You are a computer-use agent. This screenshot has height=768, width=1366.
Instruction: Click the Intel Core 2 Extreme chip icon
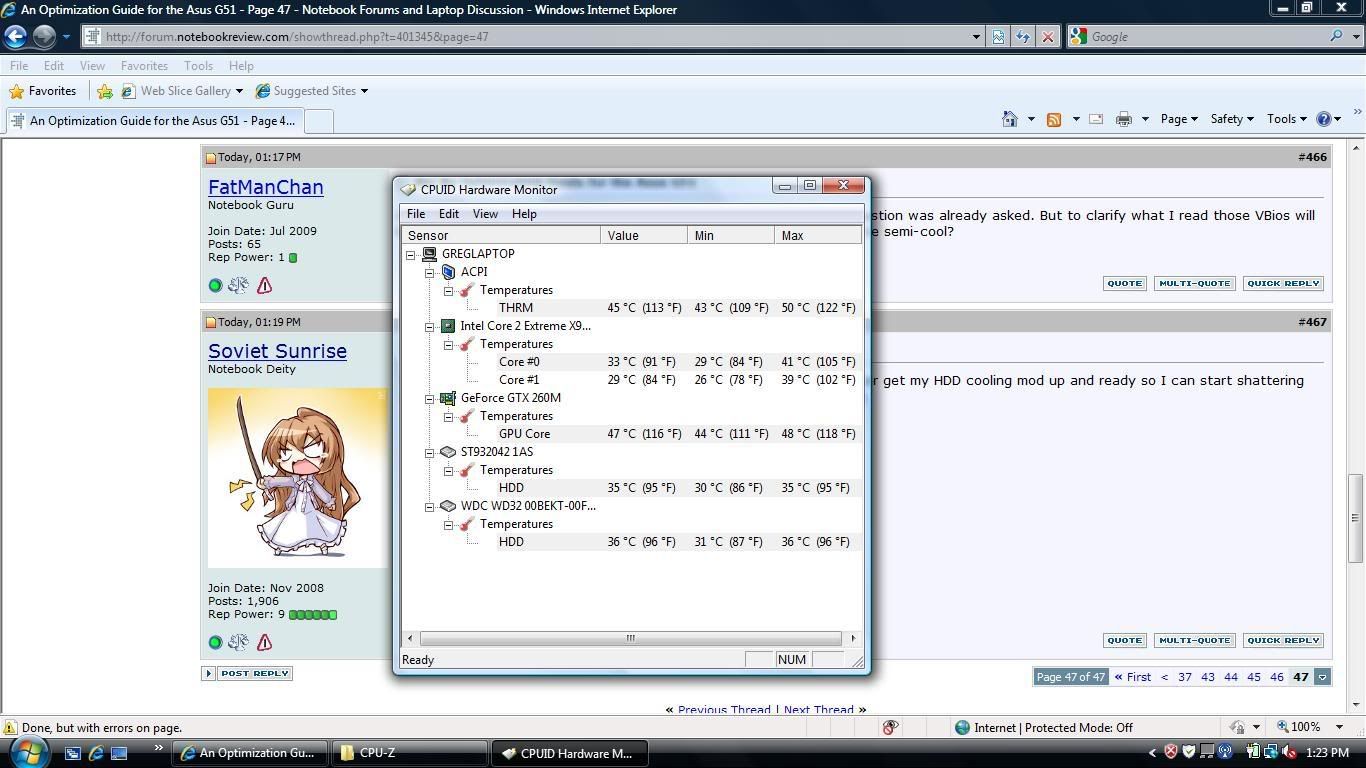point(448,326)
